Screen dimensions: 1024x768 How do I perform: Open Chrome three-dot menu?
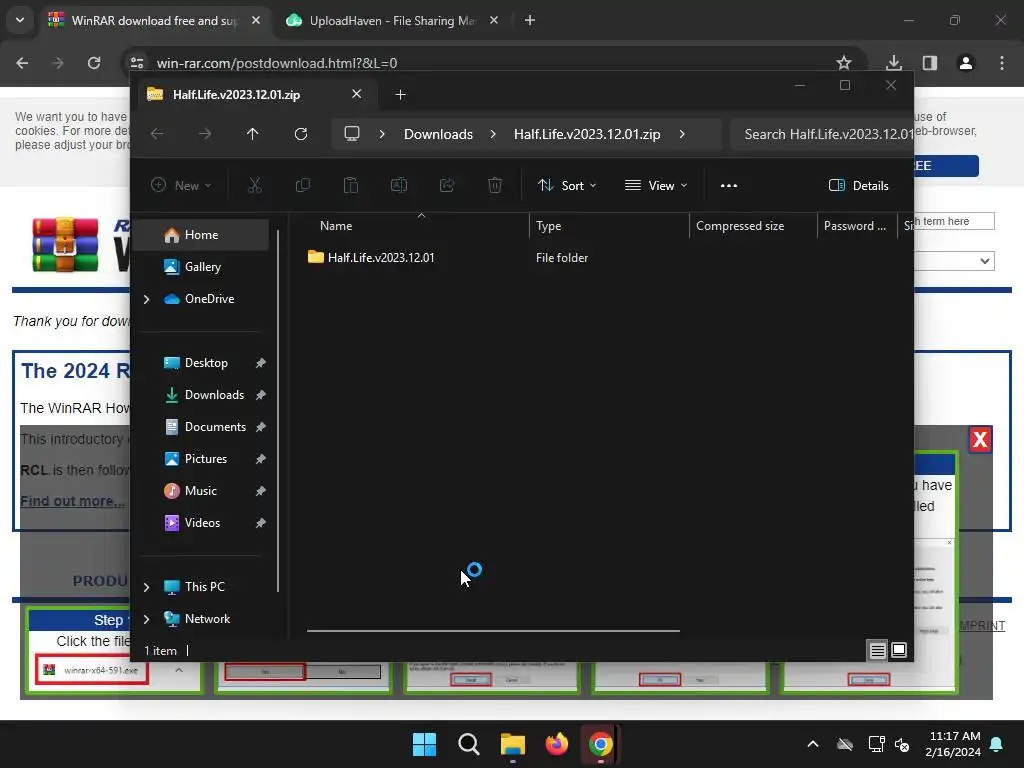[x=1002, y=63]
